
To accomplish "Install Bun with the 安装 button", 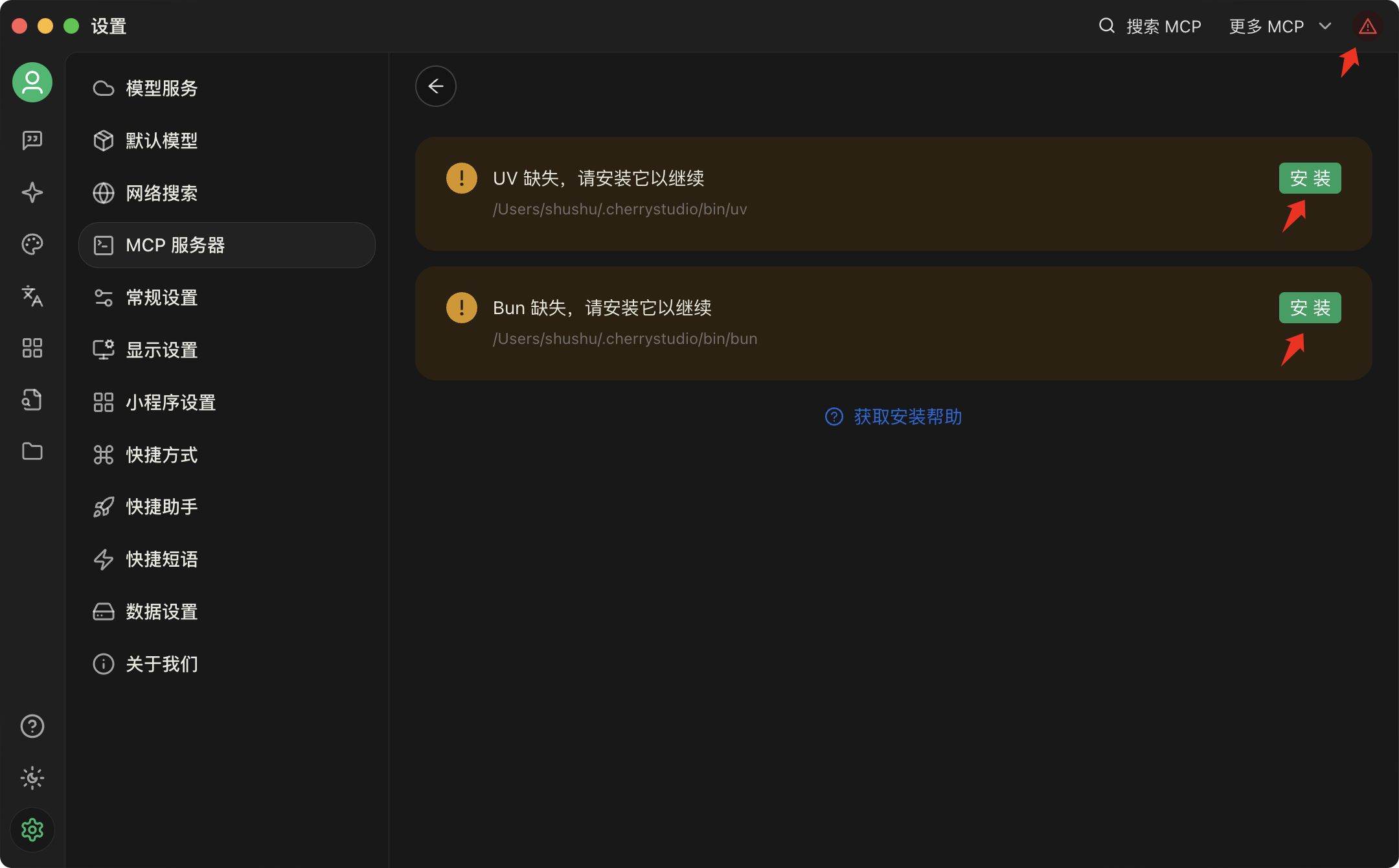I will point(1310,308).
